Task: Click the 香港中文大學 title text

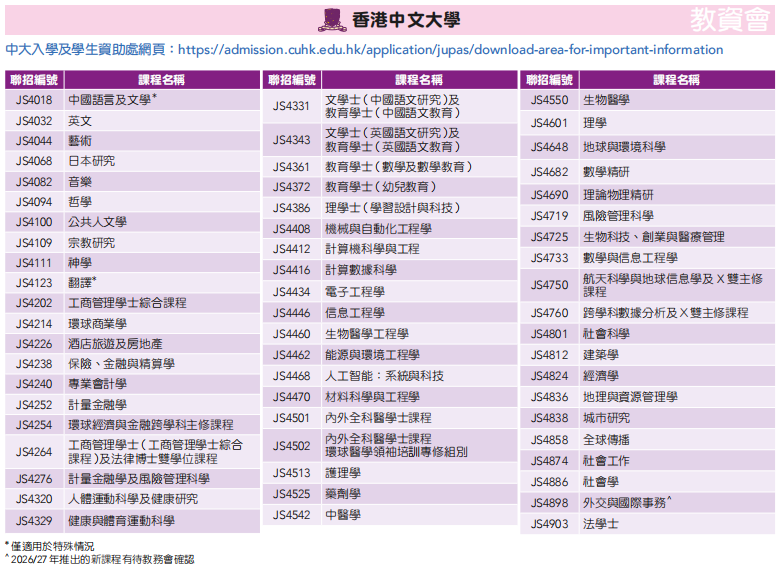Action: (406, 20)
